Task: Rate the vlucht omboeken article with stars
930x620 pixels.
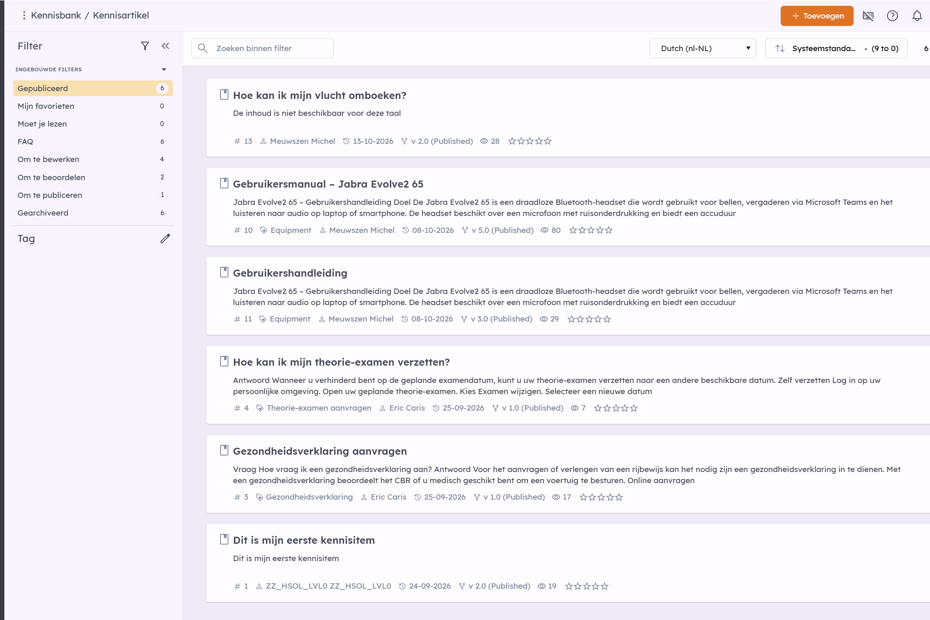Action: click(530, 141)
